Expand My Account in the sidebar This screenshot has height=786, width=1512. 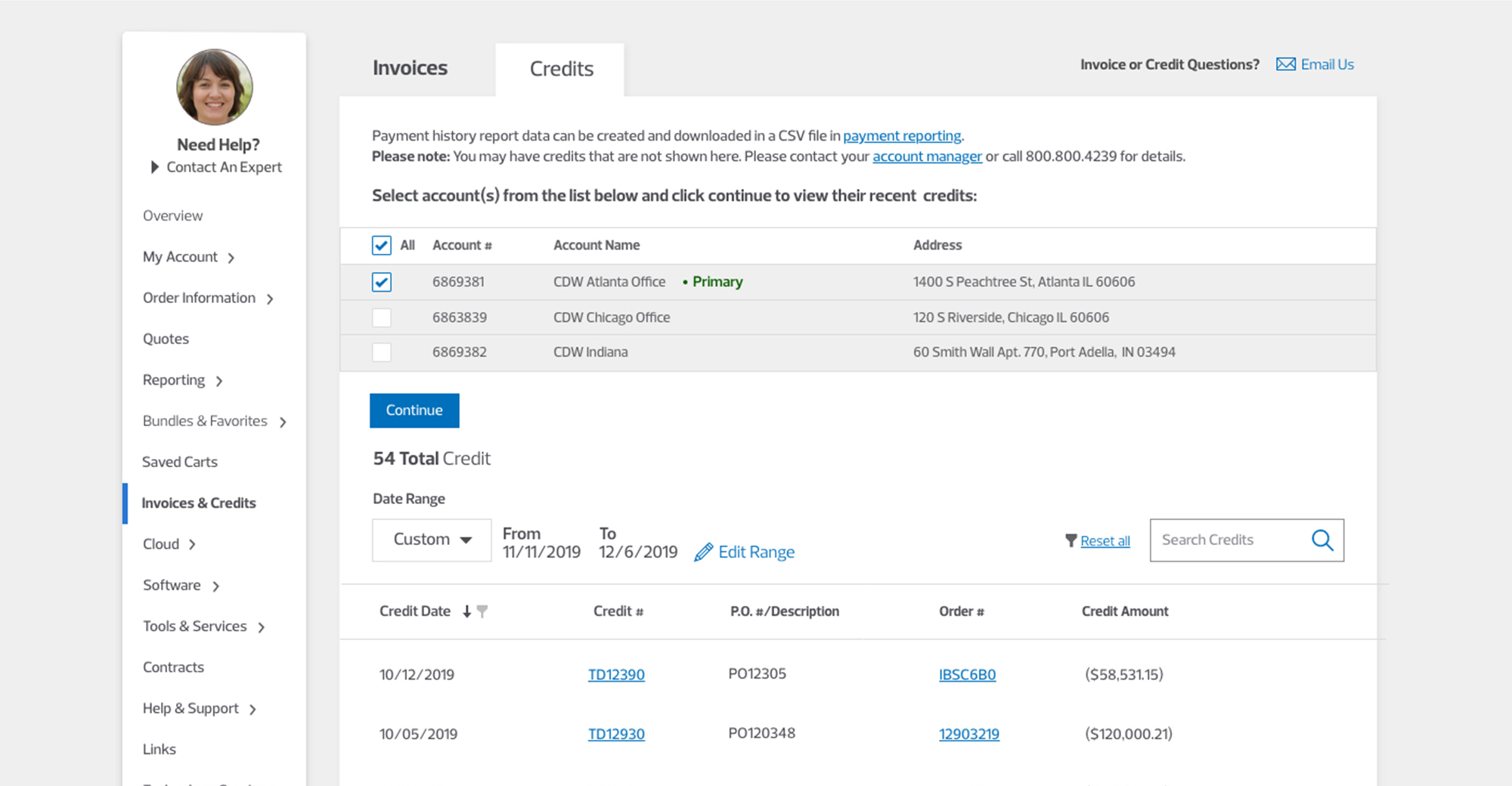coord(231,258)
